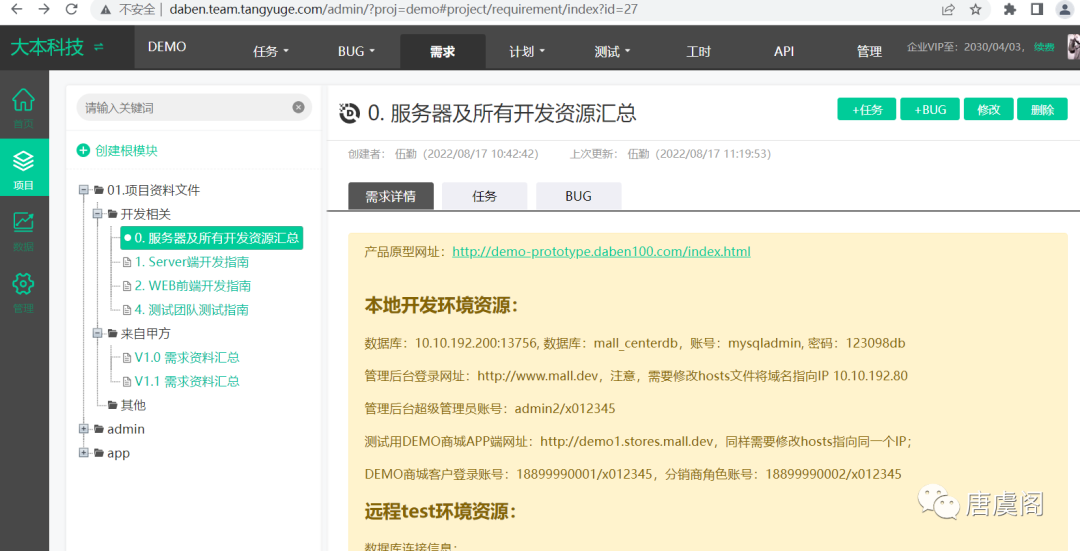Click the 修改 button
Screen dimensions: 1080x551
988,110
